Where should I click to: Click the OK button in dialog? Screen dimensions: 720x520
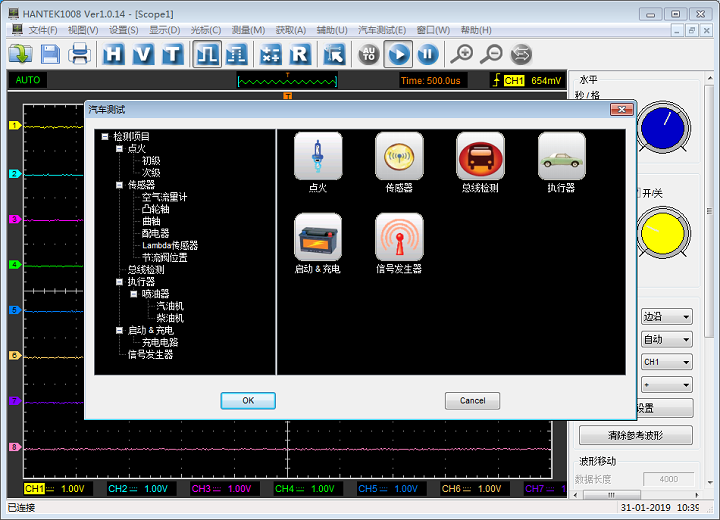[x=248, y=400]
